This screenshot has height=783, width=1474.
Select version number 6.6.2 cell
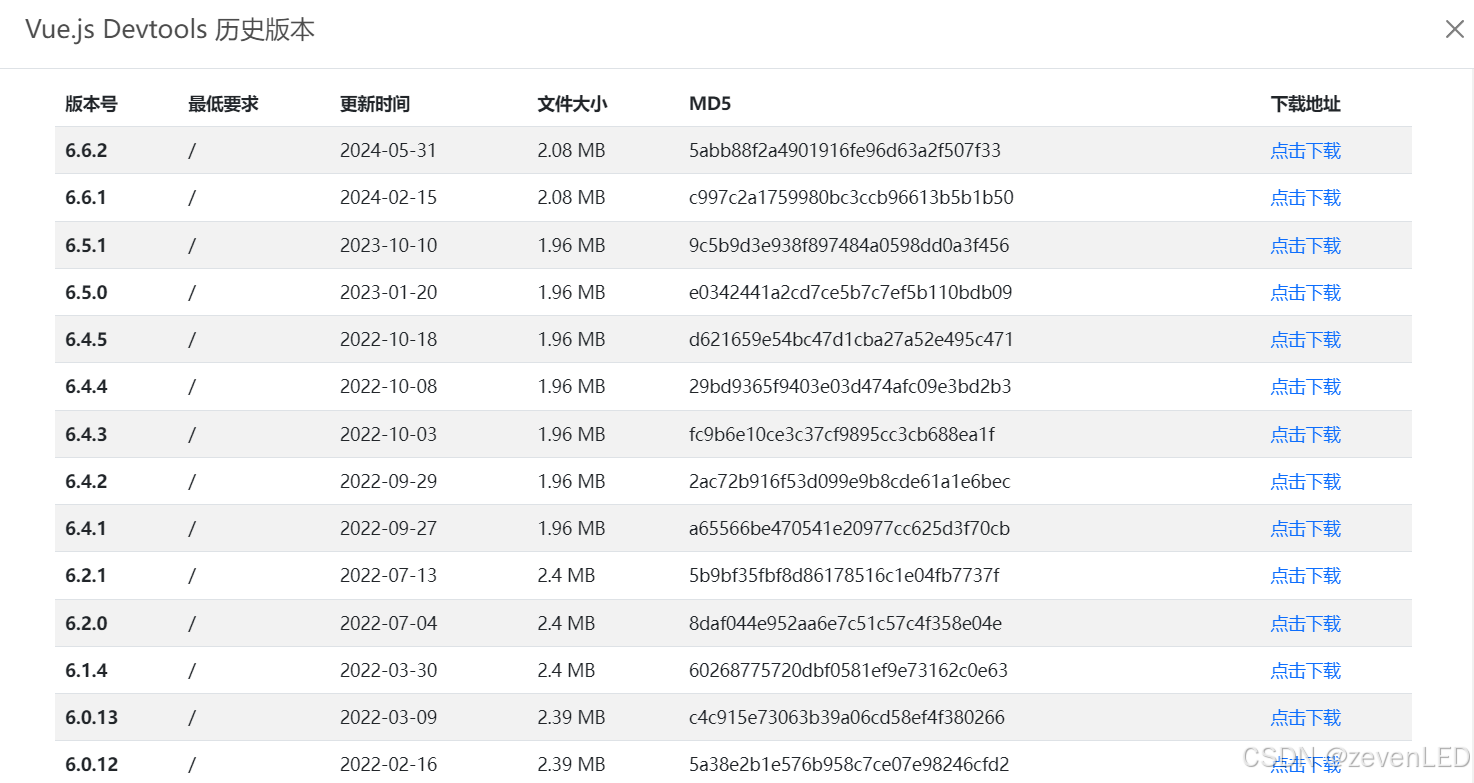86,151
